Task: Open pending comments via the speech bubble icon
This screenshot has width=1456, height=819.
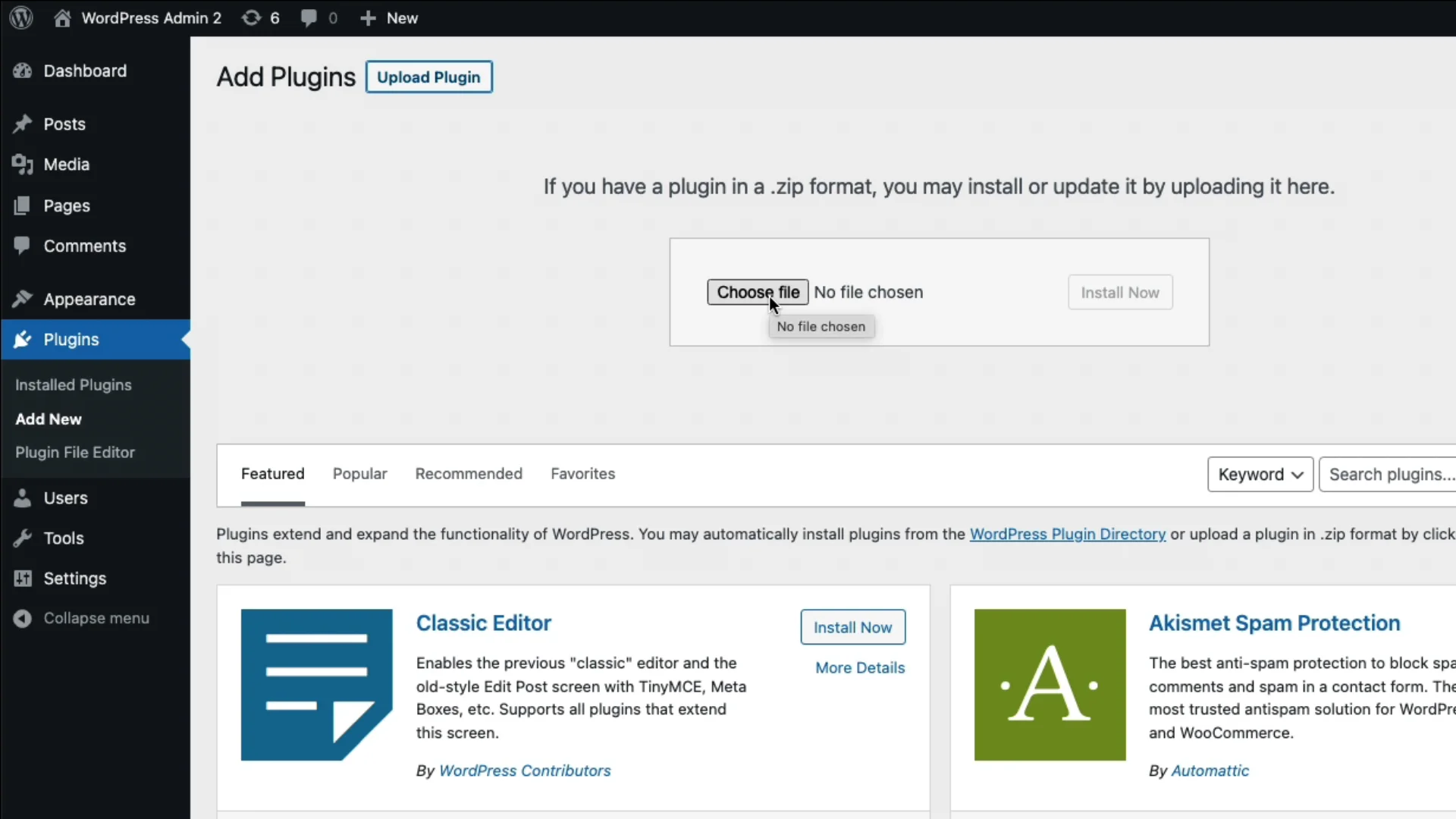Action: (308, 17)
